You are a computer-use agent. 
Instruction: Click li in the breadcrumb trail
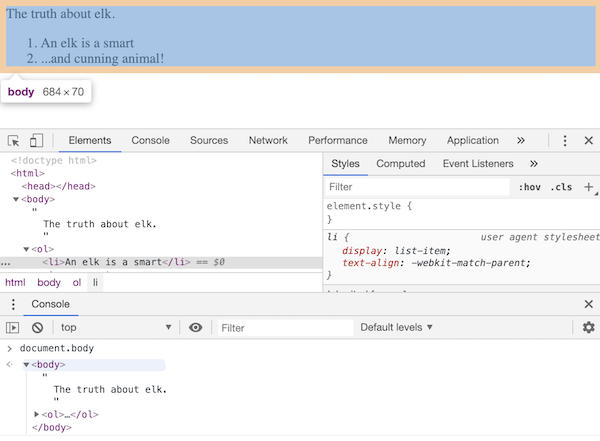point(95,283)
